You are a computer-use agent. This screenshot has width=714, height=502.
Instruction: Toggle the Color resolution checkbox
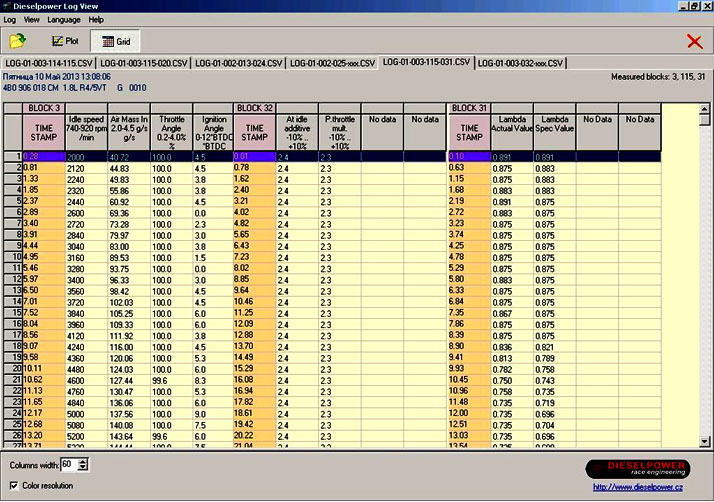pyautogui.click(x=12, y=485)
